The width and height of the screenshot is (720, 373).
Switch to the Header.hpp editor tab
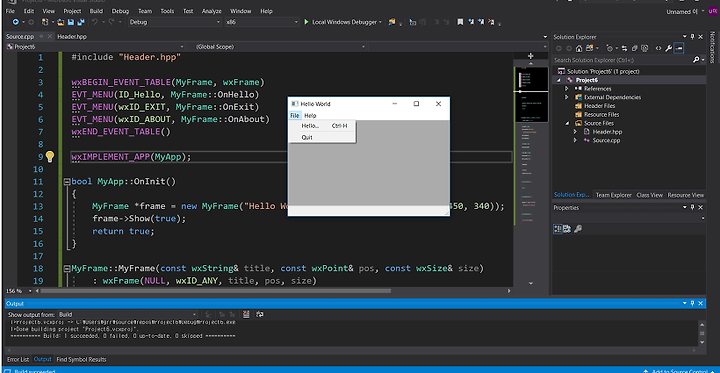coord(72,37)
